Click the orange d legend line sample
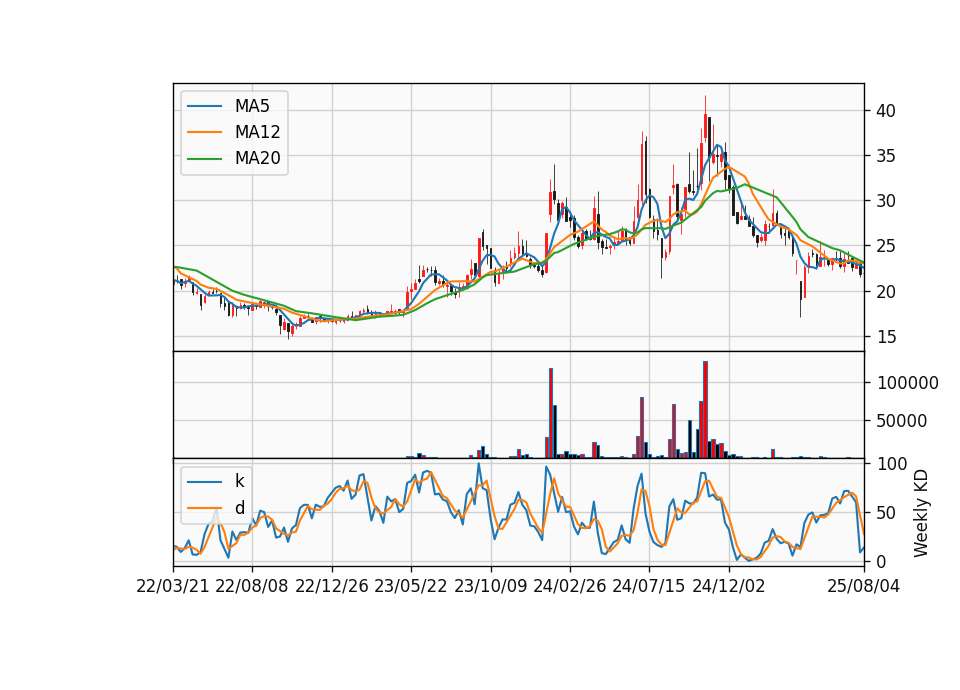This screenshot has width=960, height=690. [204, 508]
